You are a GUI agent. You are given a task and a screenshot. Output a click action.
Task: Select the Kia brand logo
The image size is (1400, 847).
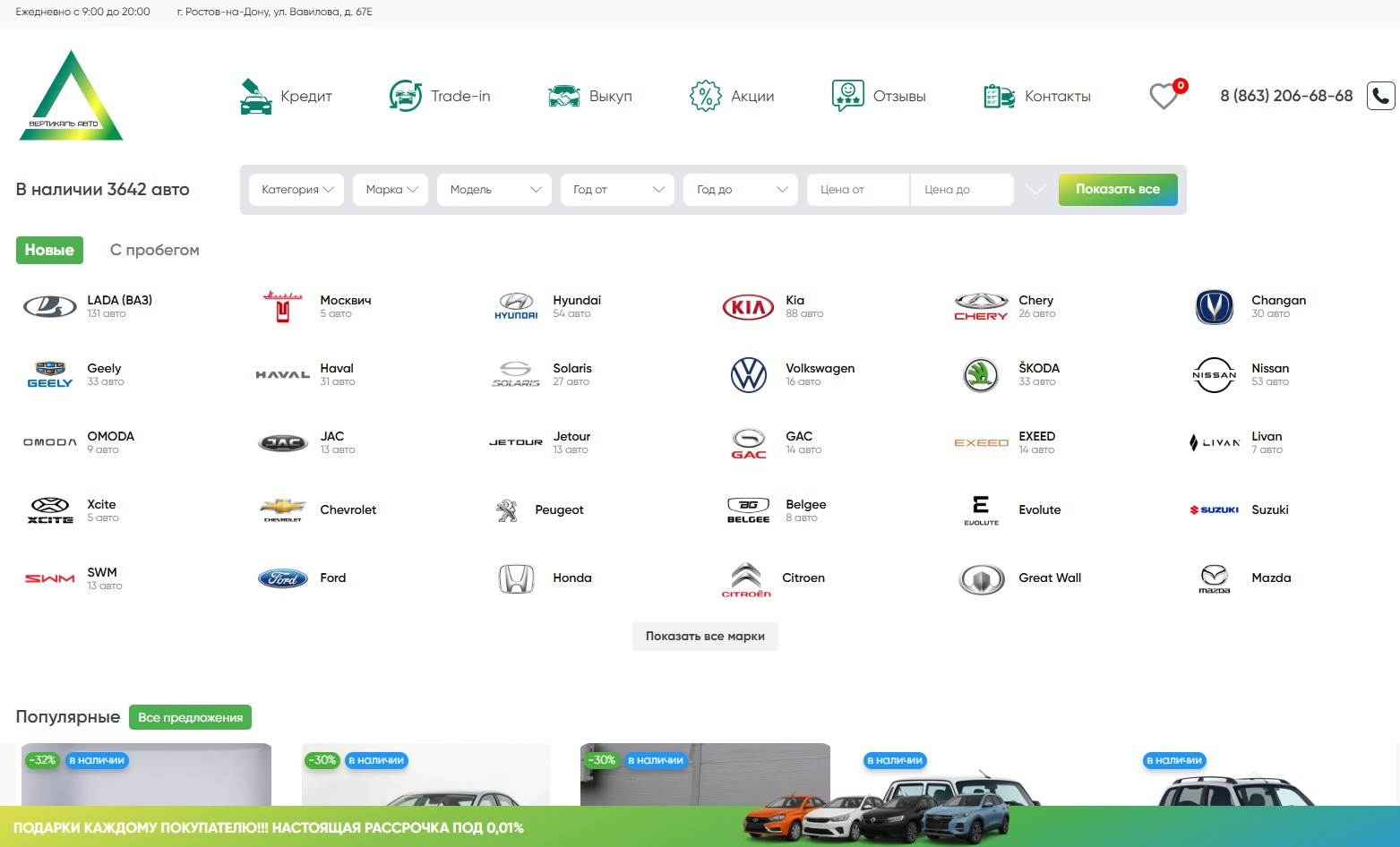click(748, 307)
